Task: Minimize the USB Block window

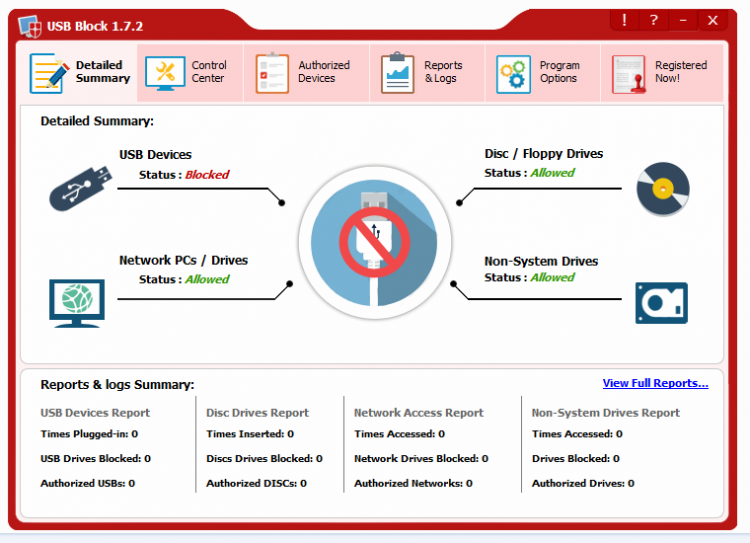Action: coord(683,21)
